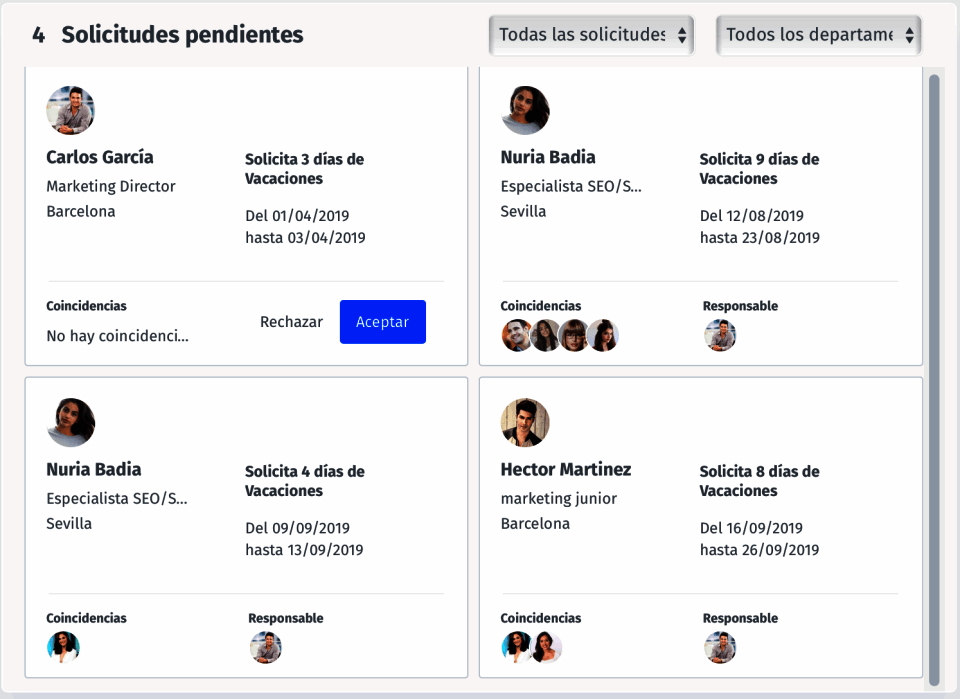Click first coincidence avatar in Nuria's August request
The image size is (960, 699).
point(517,336)
